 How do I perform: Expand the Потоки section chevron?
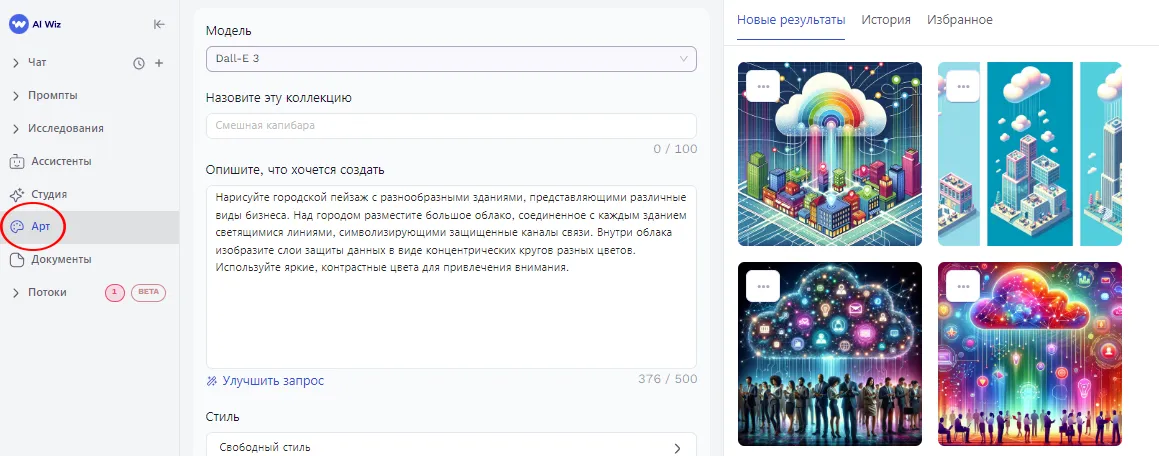click(16, 293)
